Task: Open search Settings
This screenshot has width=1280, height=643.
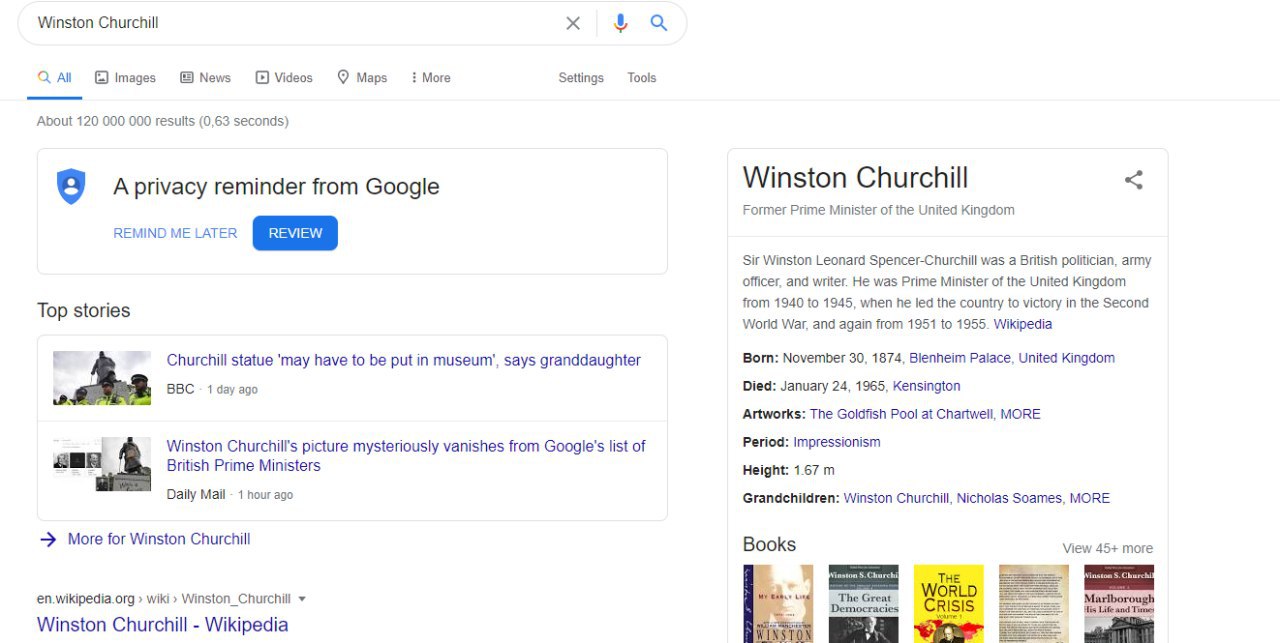Action: point(581,78)
